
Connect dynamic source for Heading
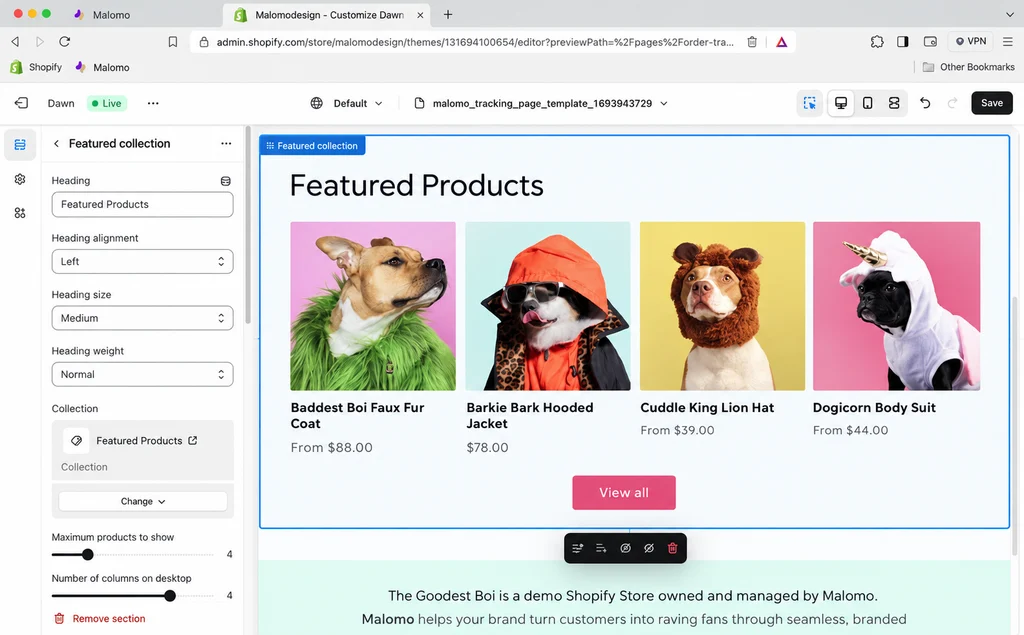226,181
